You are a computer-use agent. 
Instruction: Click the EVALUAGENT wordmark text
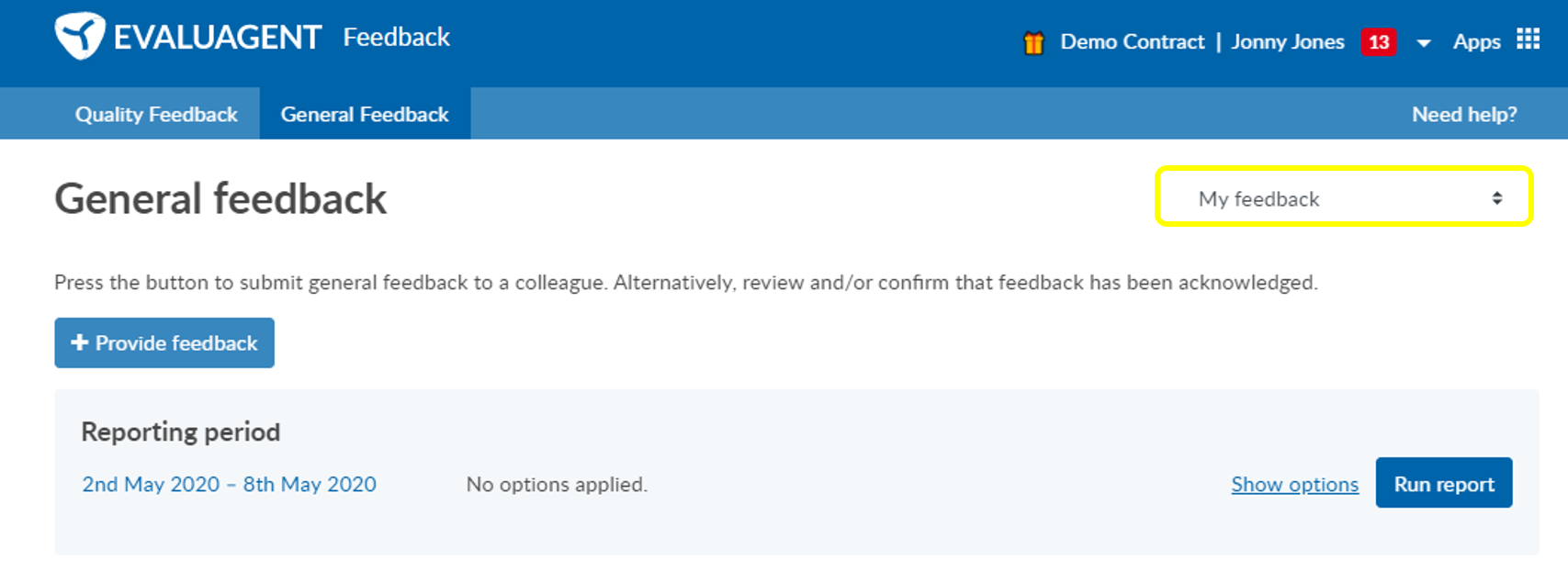point(217,37)
